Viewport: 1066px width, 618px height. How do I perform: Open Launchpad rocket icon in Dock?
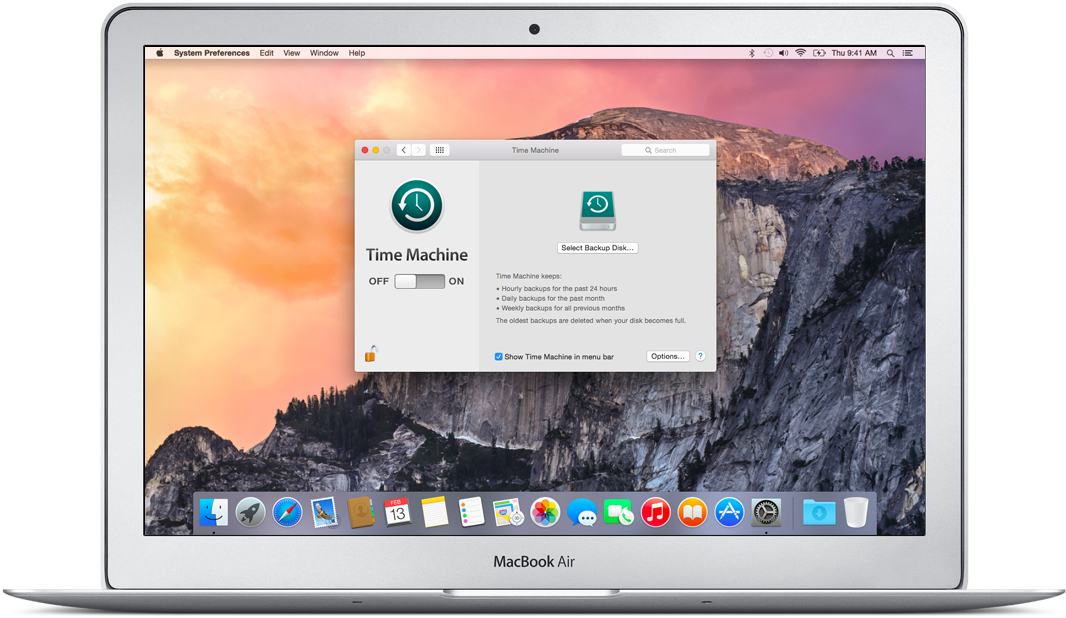[250, 513]
